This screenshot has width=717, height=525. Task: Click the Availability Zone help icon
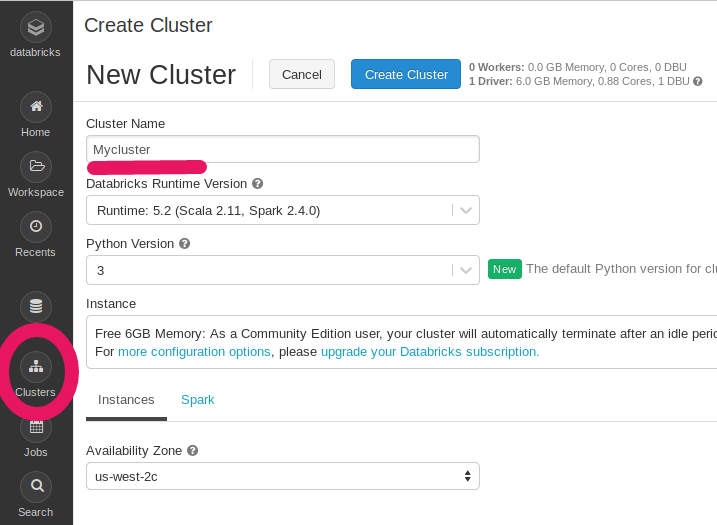pyautogui.click(x=192, y=451)
